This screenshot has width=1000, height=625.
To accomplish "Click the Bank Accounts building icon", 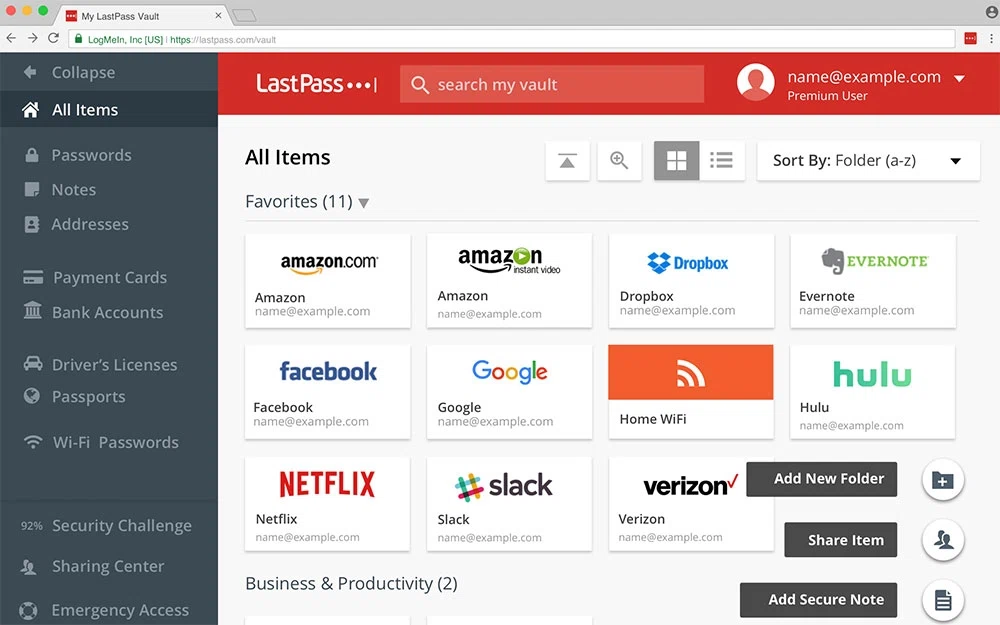I will pyautogui.click(x=33, y=311).
